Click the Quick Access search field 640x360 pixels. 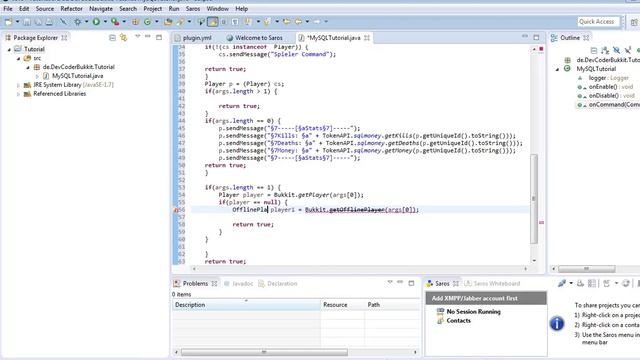point(598,22)
